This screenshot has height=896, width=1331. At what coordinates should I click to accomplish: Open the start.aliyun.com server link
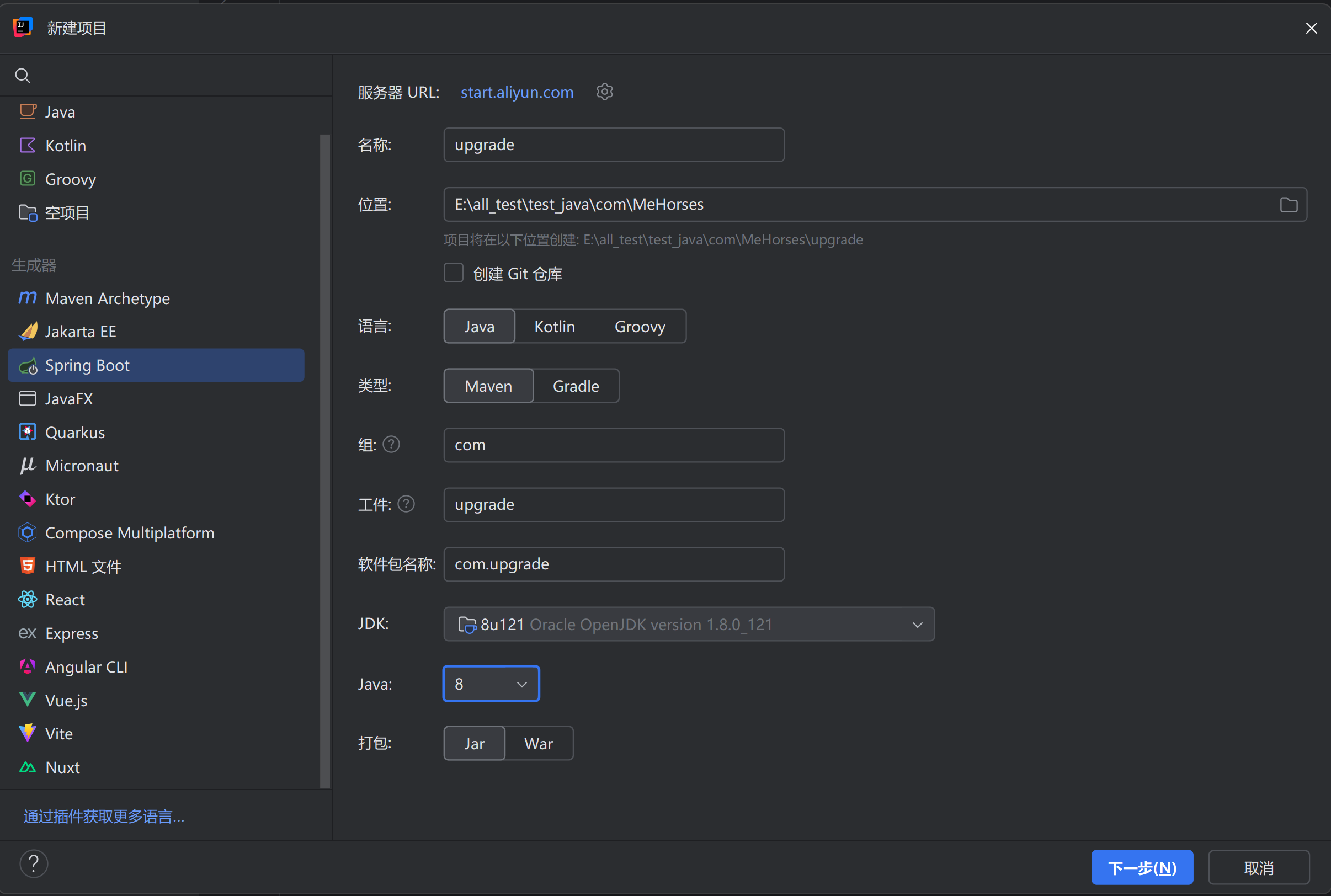coord(517,92)
